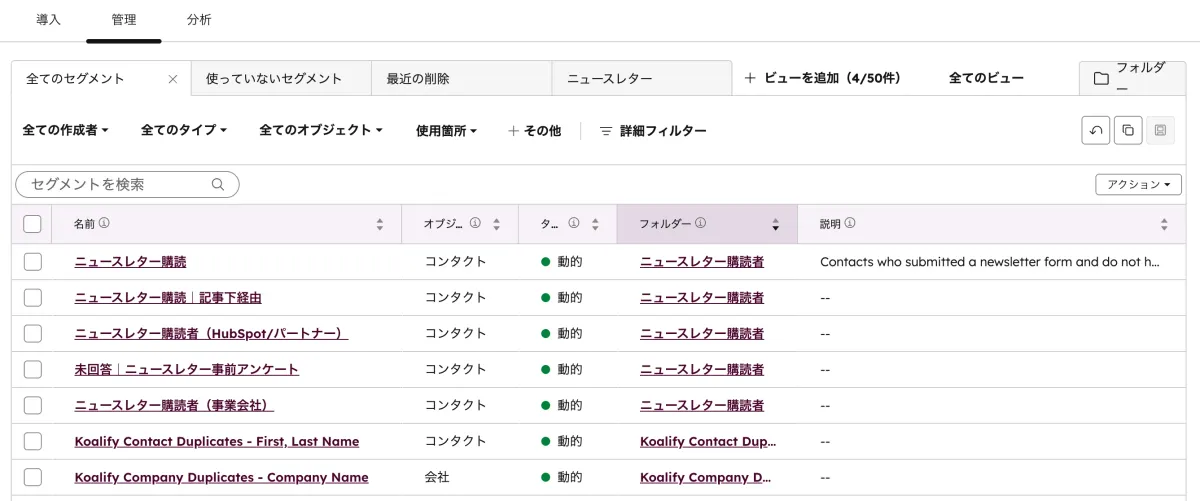This screenshot has width=1200, height=501.
Task: Click the duplicate view icon
Action: click(x=1128, y=130)
